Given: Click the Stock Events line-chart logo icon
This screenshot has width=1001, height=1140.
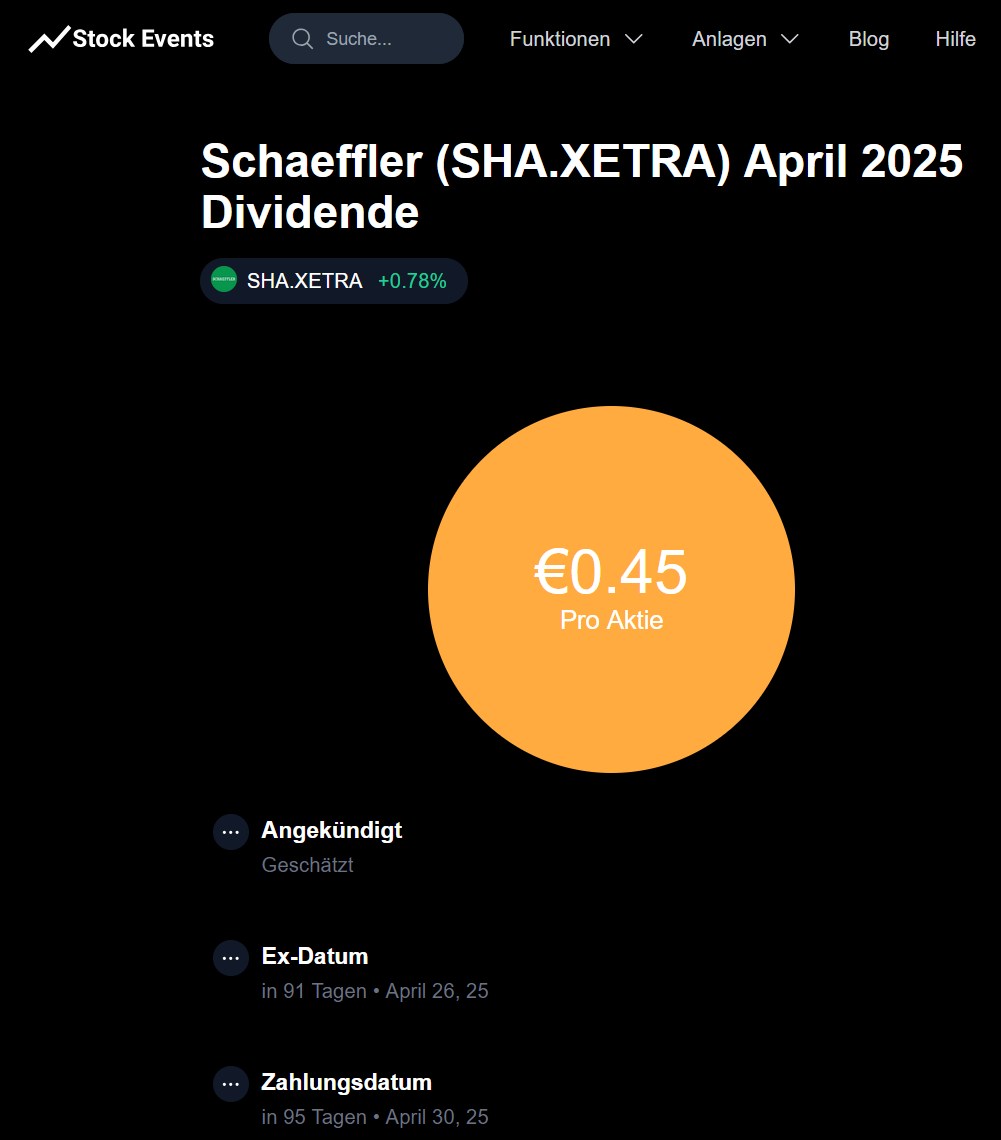Looking at the screenshot, I should pyautogui.click(x=46, y=38).
